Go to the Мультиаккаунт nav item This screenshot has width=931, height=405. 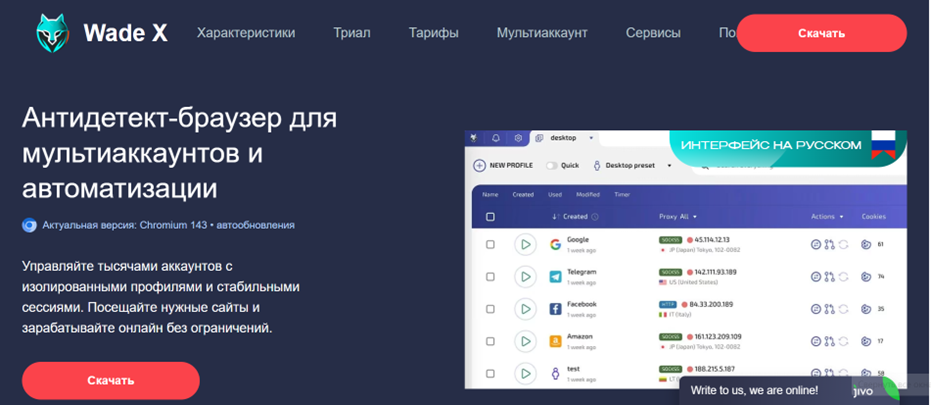542,33
